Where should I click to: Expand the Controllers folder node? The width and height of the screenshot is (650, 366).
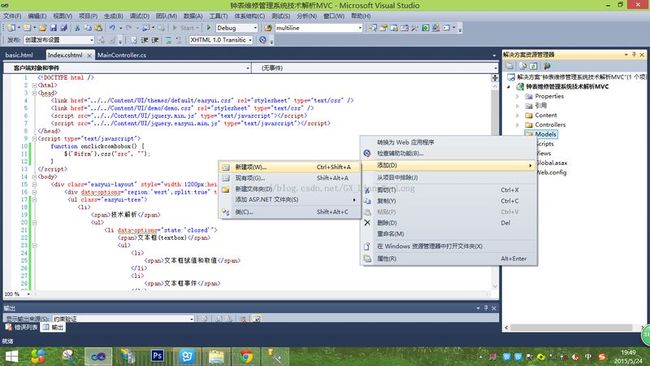[x=517, y=125]
